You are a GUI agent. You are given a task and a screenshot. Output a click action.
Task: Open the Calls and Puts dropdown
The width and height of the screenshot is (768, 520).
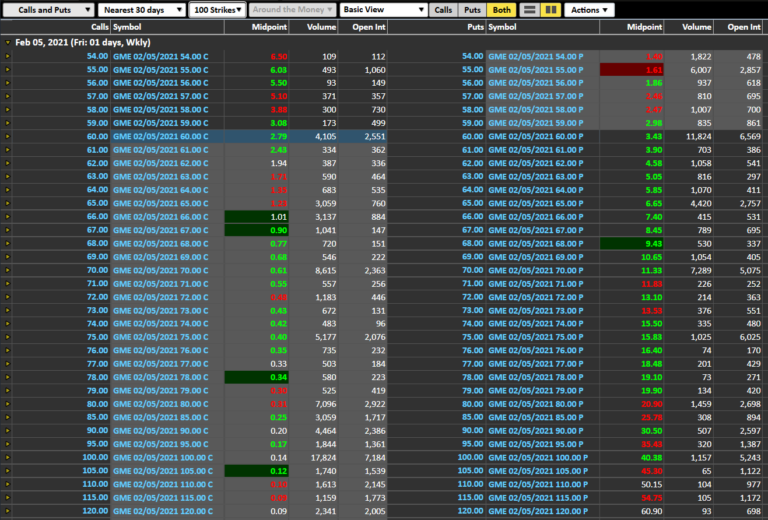pyautogui.click(x=48, y=10)
